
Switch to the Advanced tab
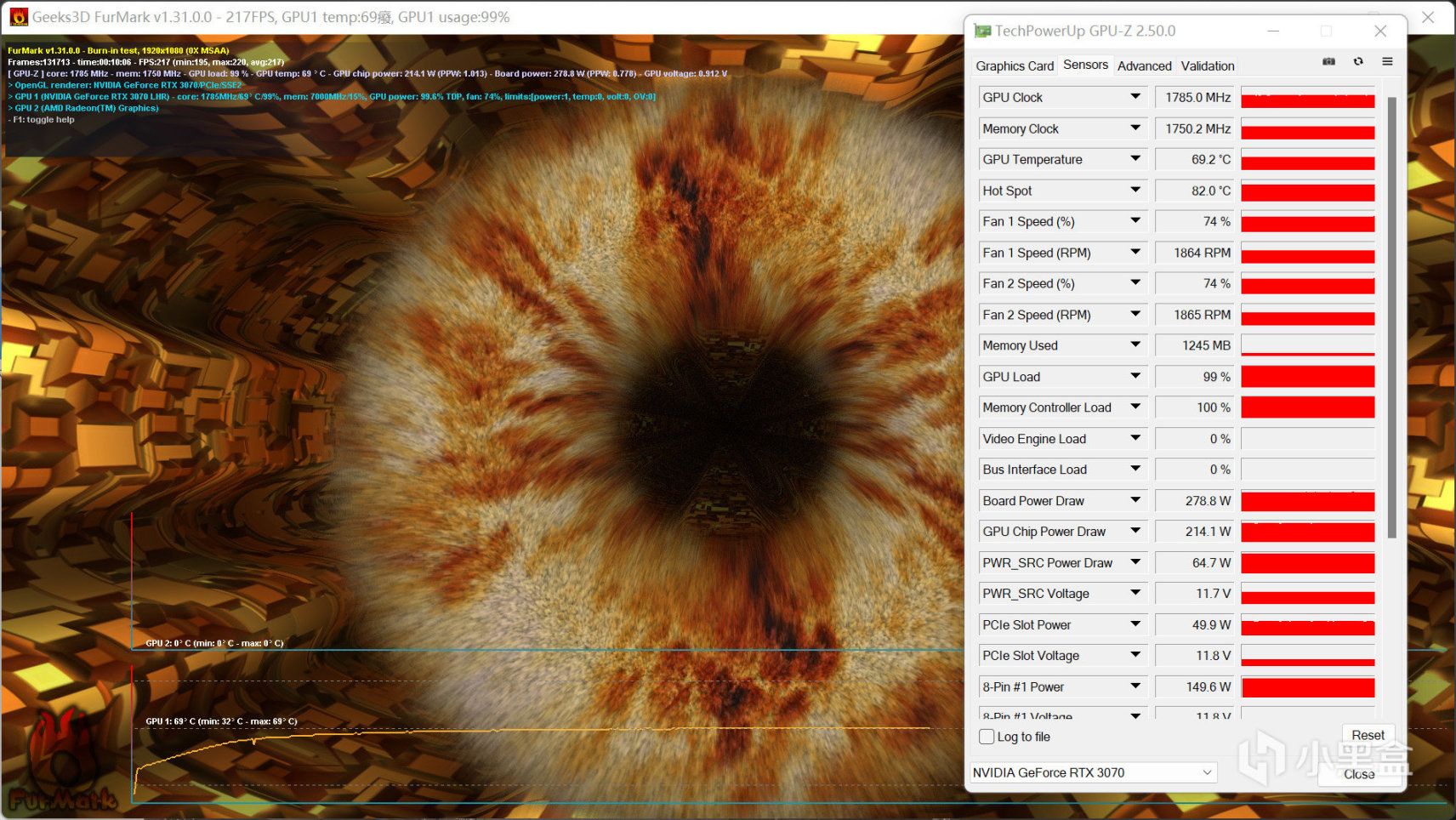[x=1144, y=65]
